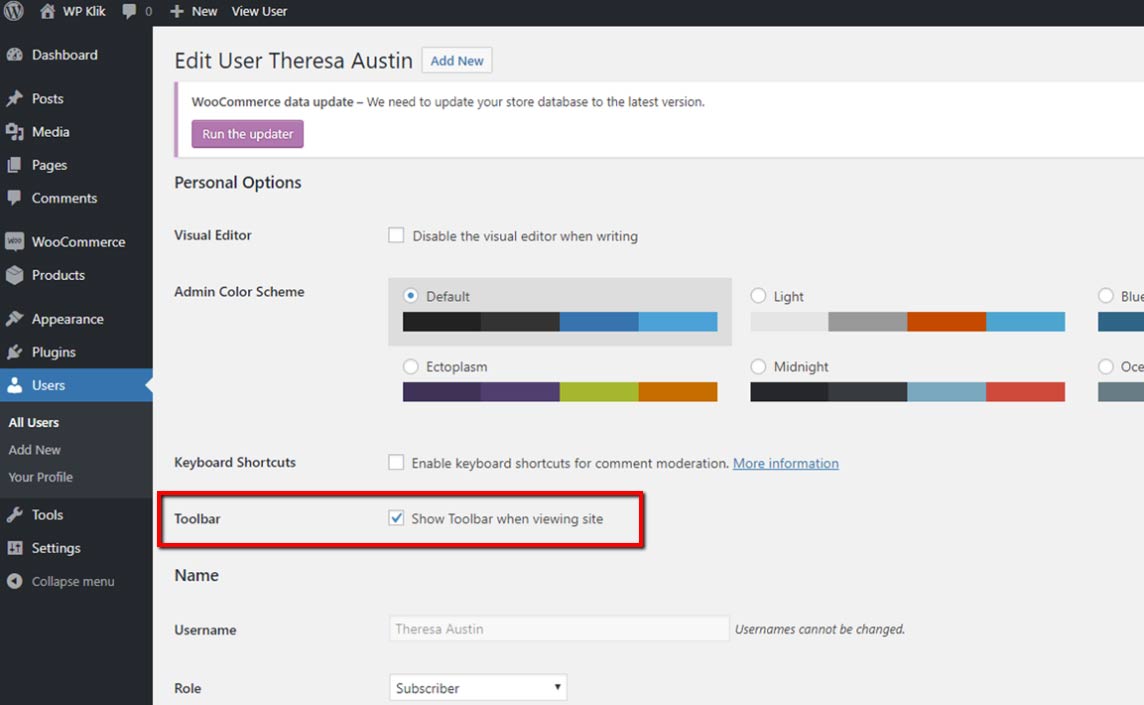Click the Run the updater button

pyautogui.click(x=247, y=133)
